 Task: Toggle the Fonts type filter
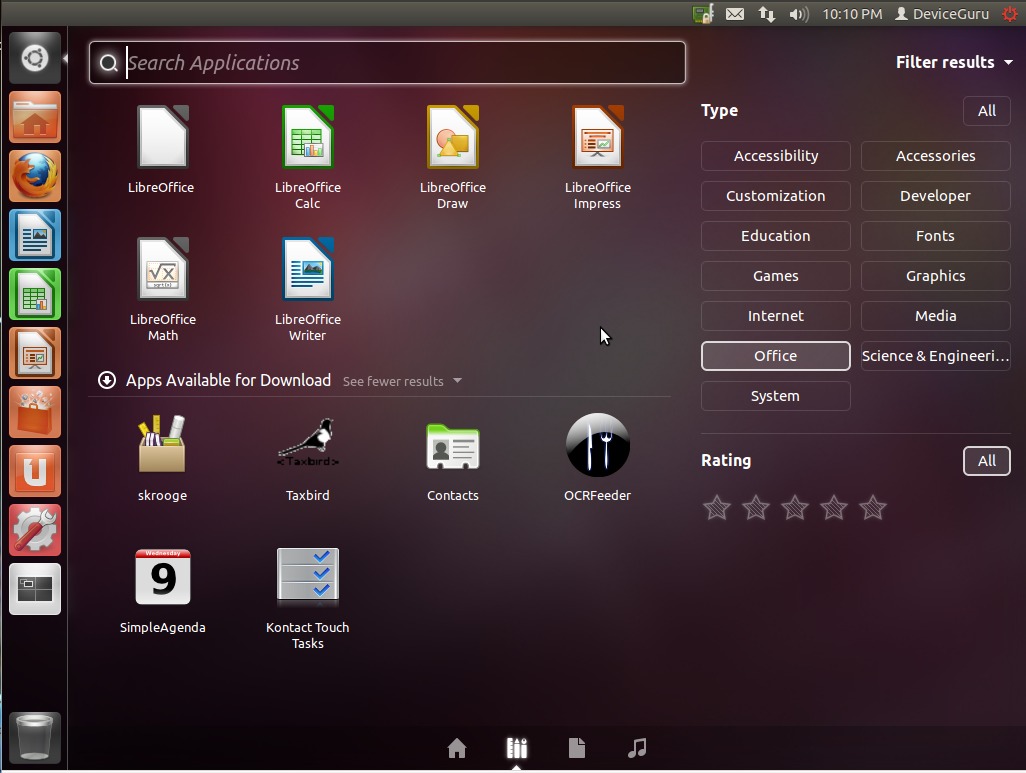[x=936, y=236]
